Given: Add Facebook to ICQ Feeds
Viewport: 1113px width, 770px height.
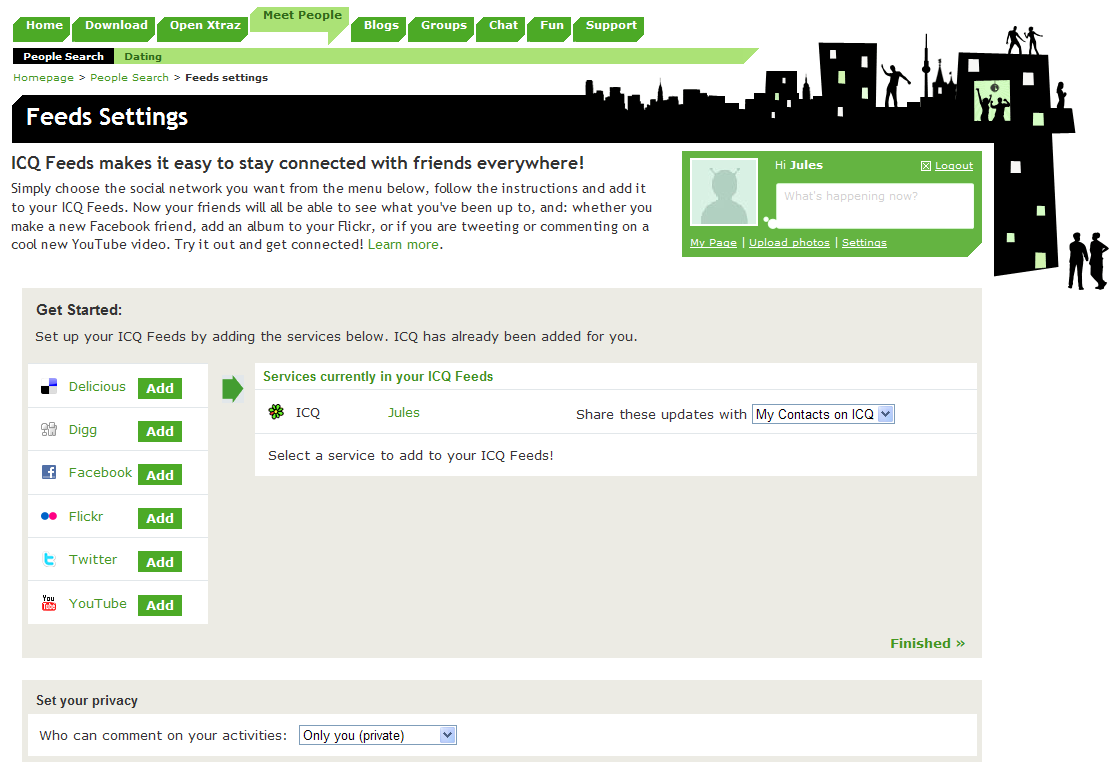Looking at the screenshot, I should pos(160,475).
